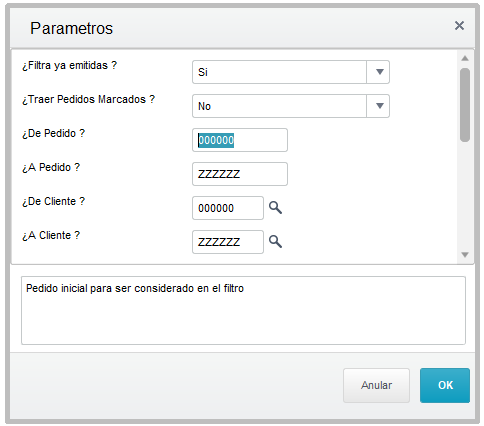Click the De Cliente field with 000000
This screenshot has height=426, width=484.
pos(228,208)
